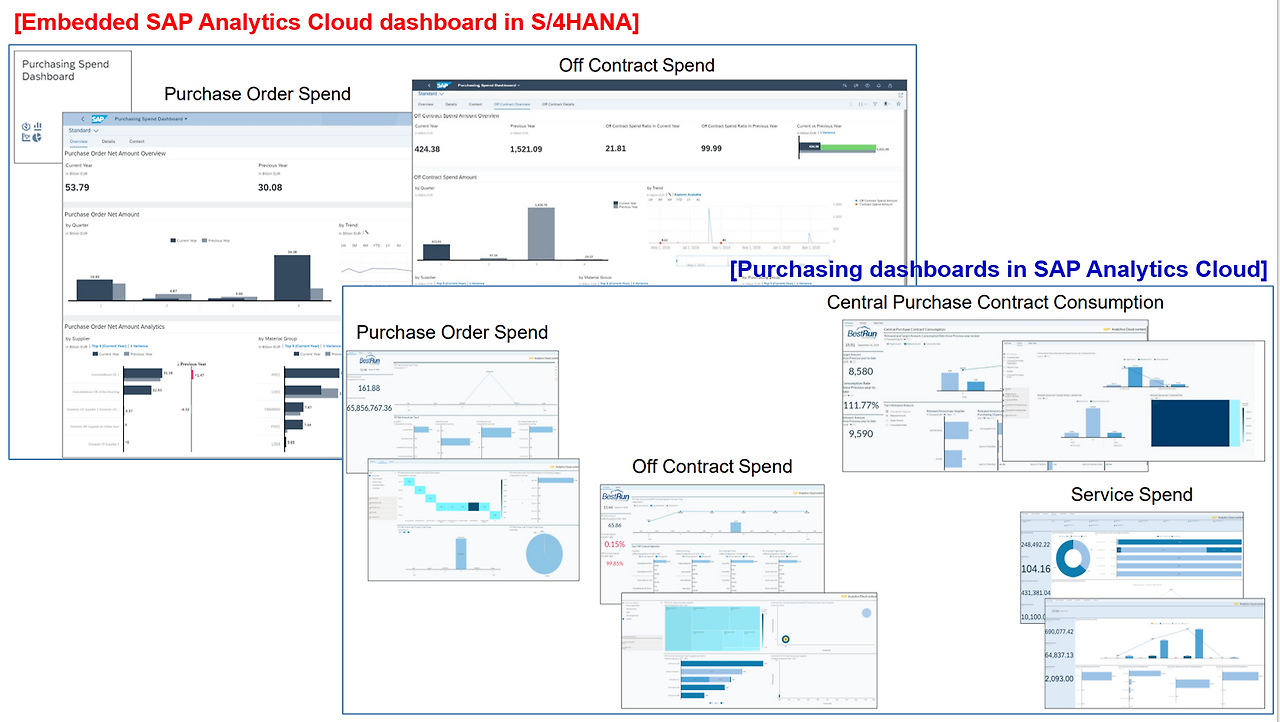Click green bar in Current vs Previous Year chart
This screenshot has height=722, width=1280.
pyautogui.click(x=849, y=147)
